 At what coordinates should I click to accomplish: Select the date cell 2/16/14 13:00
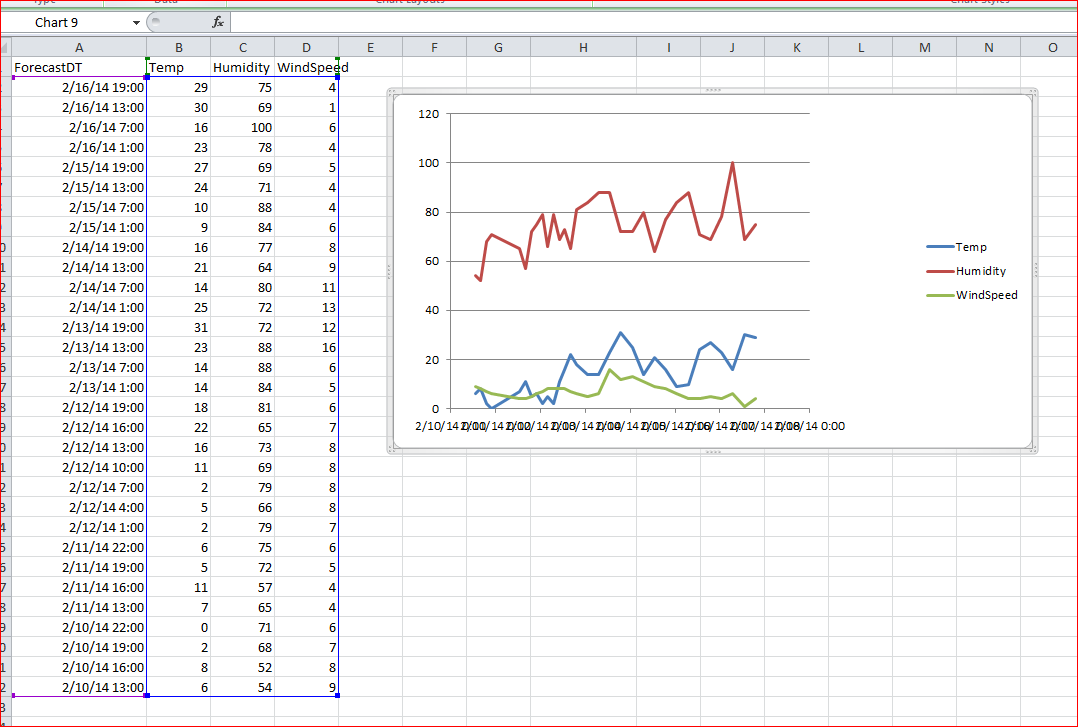79,107
